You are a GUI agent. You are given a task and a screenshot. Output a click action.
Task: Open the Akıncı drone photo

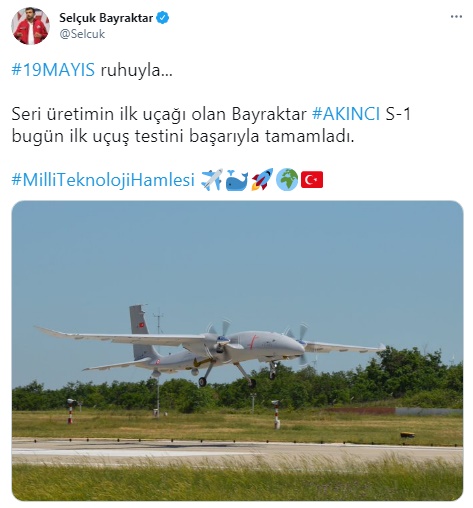[237, 350]
